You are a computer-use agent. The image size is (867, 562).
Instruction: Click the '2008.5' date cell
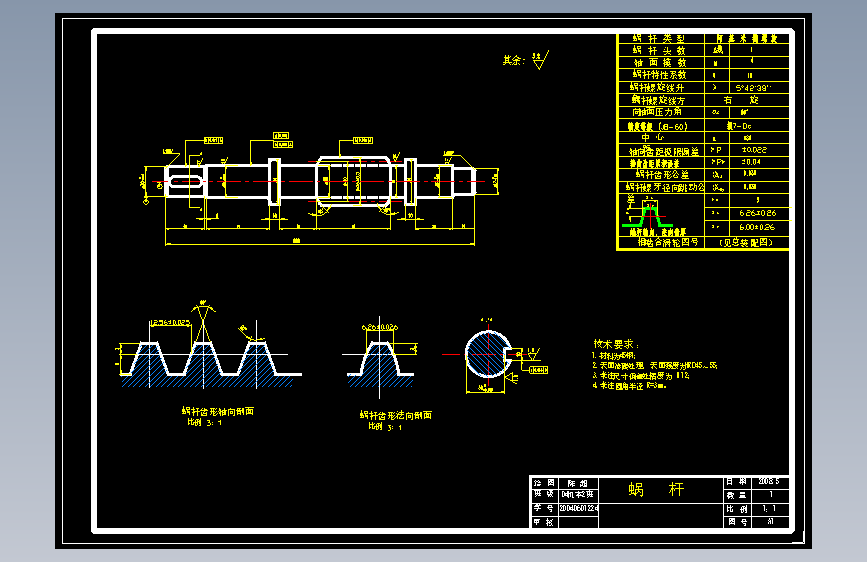(769, 482)
